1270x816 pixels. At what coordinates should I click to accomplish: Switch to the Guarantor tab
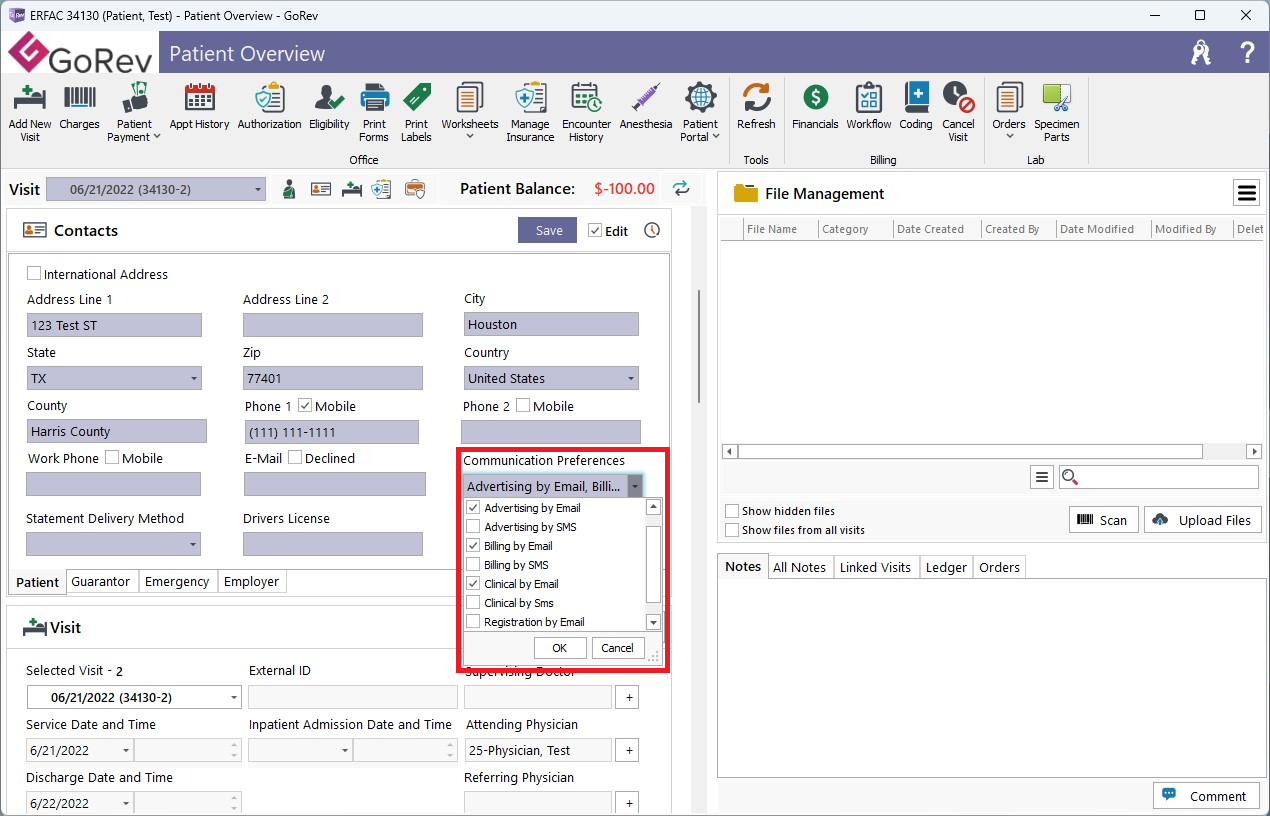coord(101,581)
